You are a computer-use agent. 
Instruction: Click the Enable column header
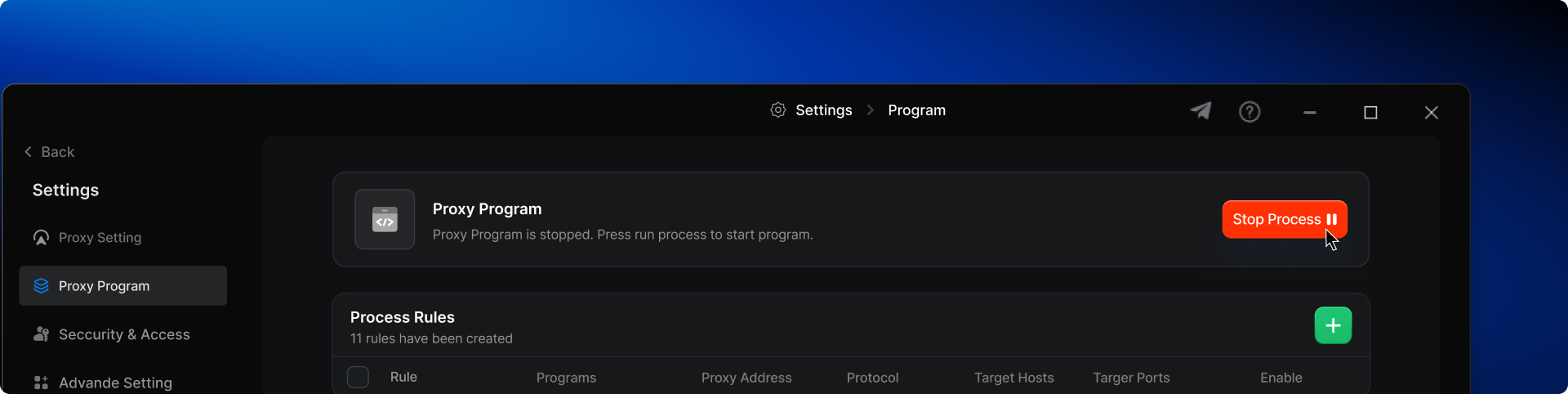(x=1281, y=378)
